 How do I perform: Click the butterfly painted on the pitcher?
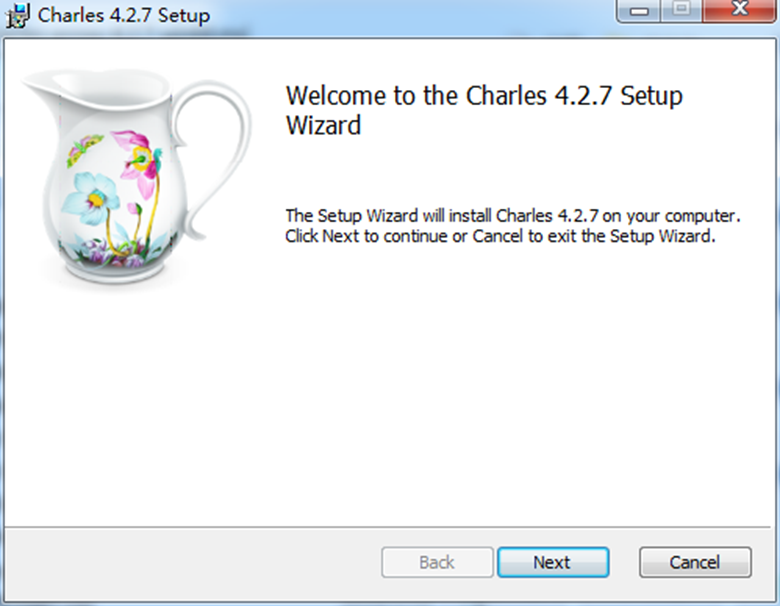click(x=84, y=148)
